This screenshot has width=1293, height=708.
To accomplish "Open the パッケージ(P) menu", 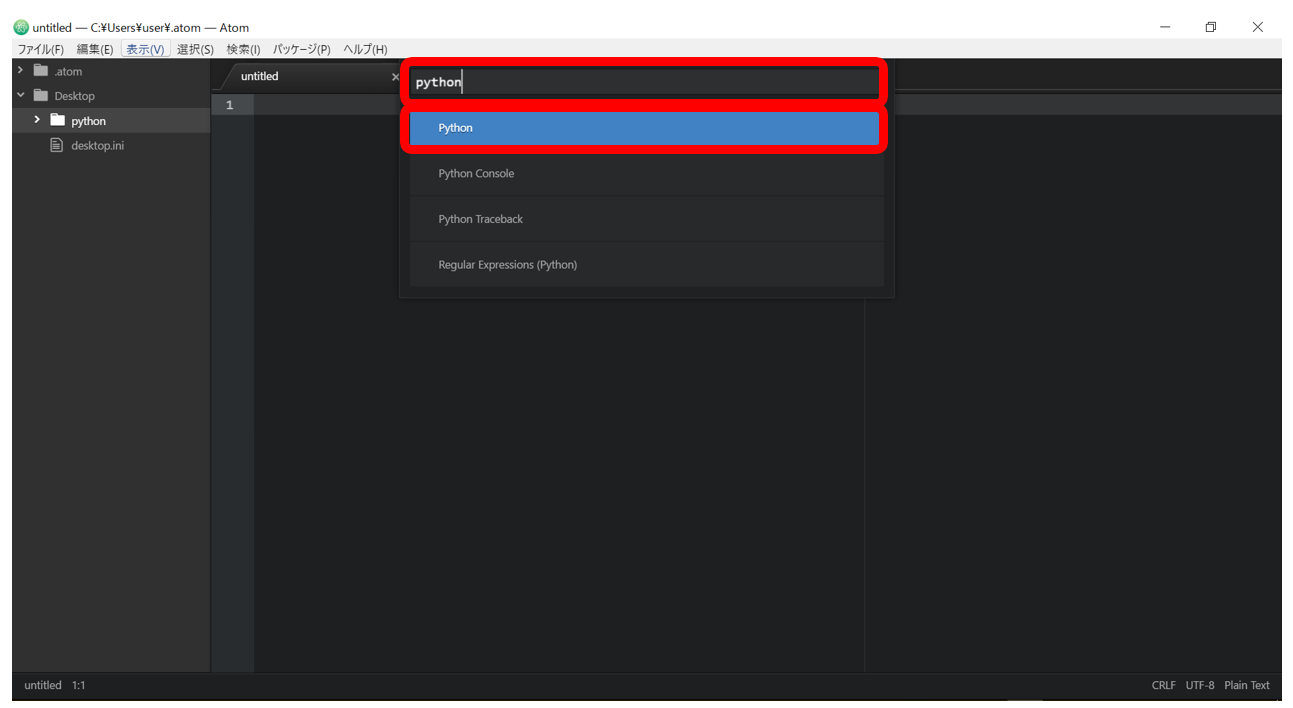I will pos(301,50).
